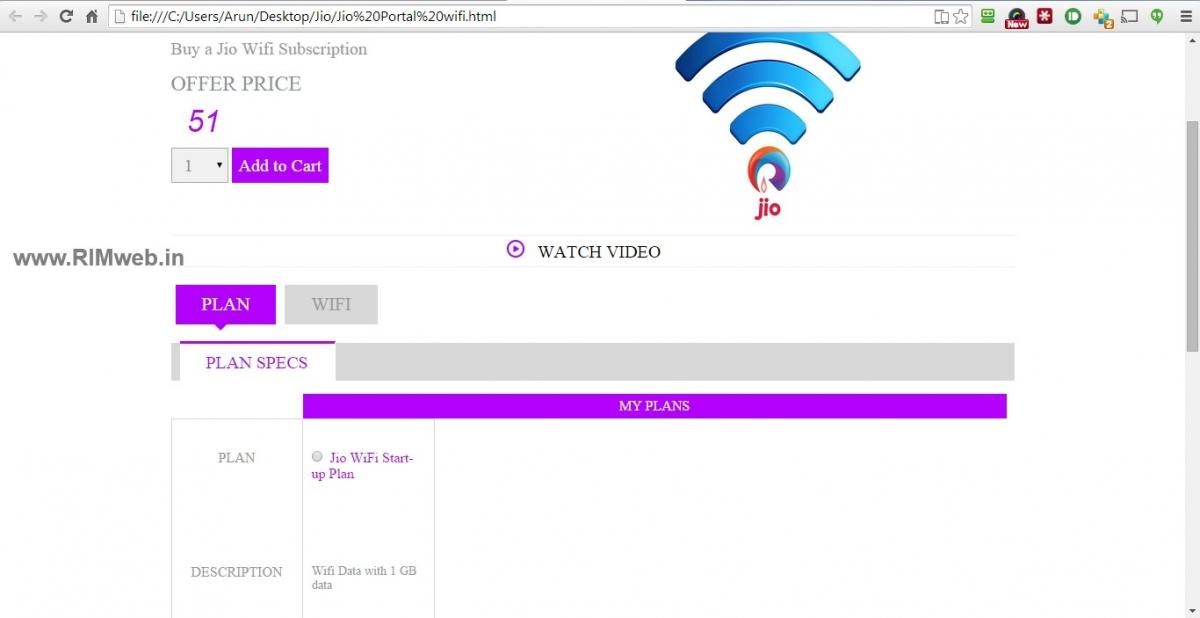Screen dimensions: 1200x618
Task: Click the MY PLANS header bar
Action: 654,406
